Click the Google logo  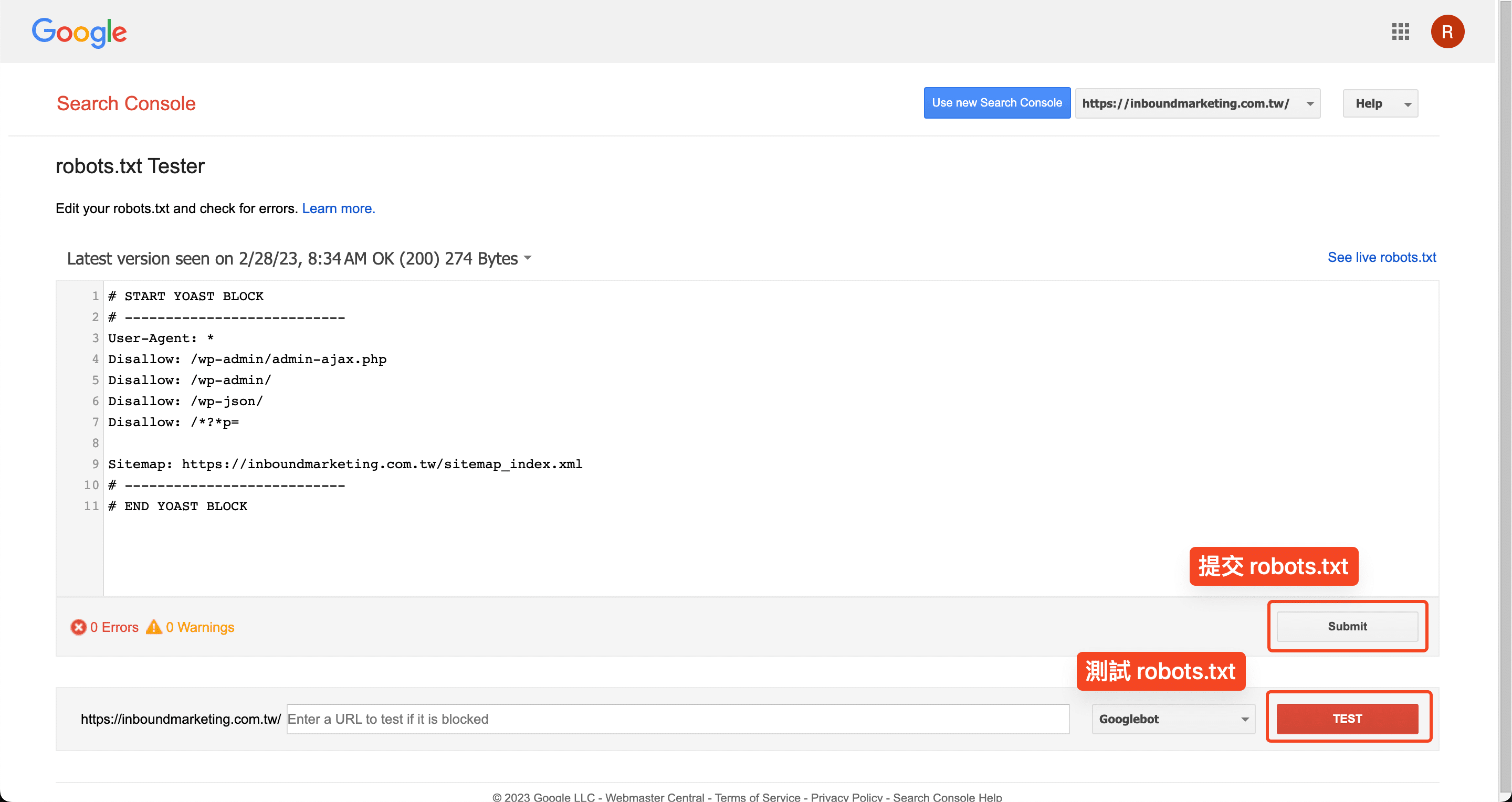point(79,32)
